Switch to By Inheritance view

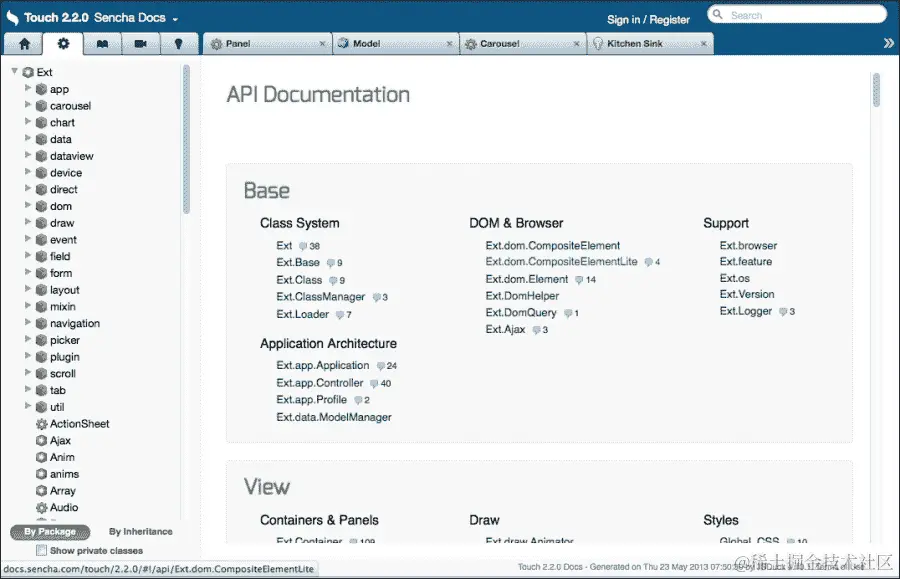click(x=141, y=531)
